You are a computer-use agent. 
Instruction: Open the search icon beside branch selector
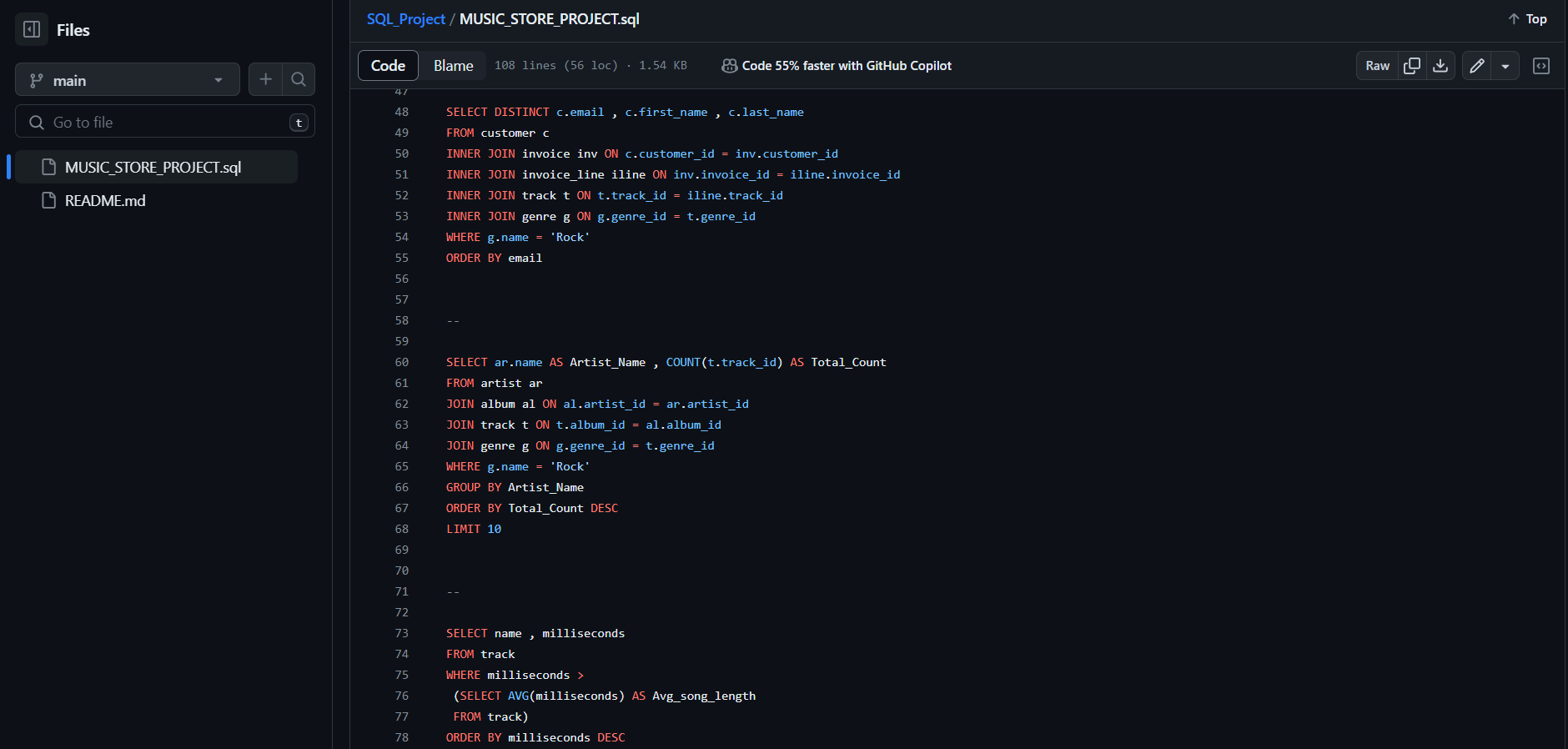[299, 80]
